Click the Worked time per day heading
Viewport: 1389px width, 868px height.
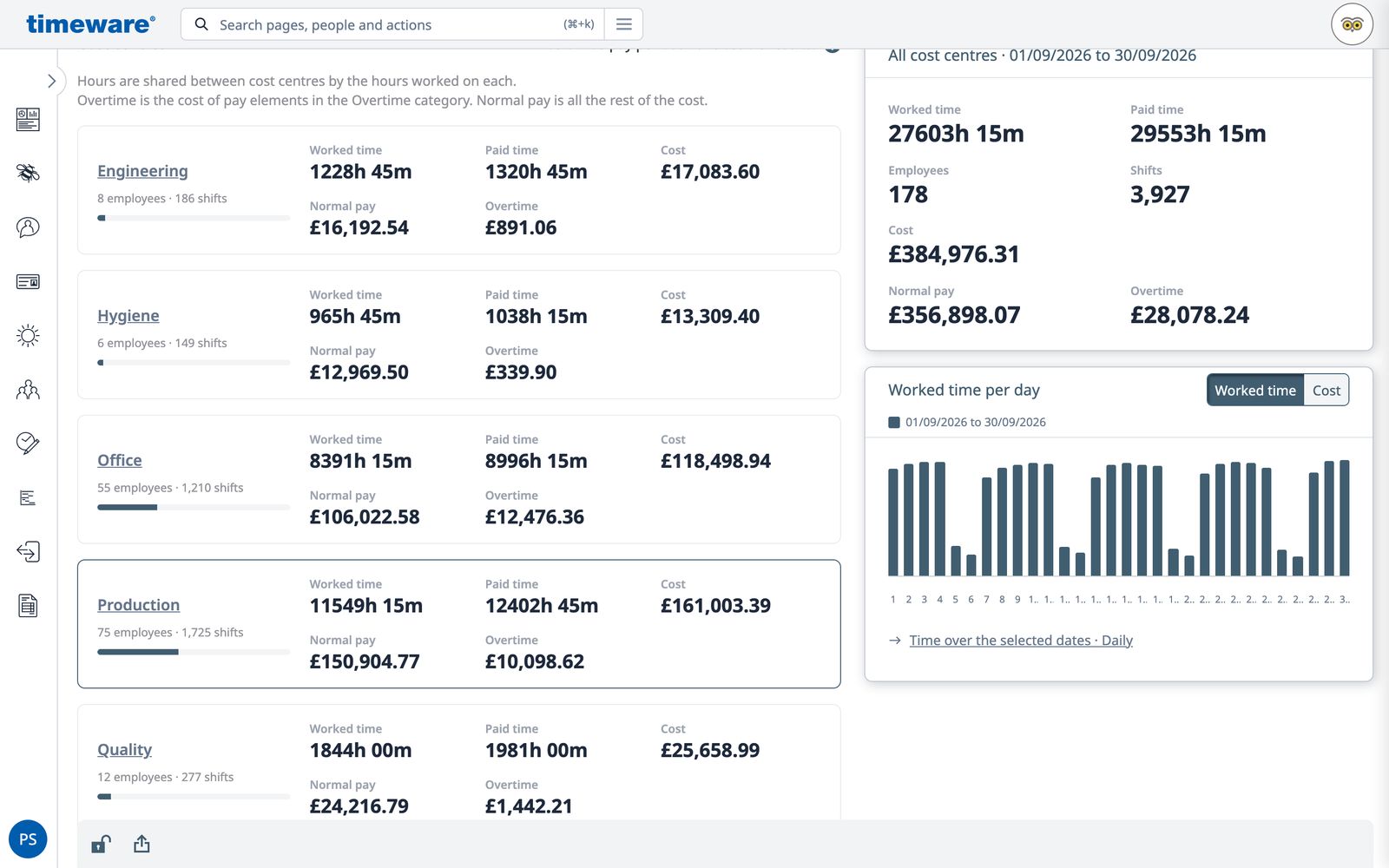click(x=964, y=391)
